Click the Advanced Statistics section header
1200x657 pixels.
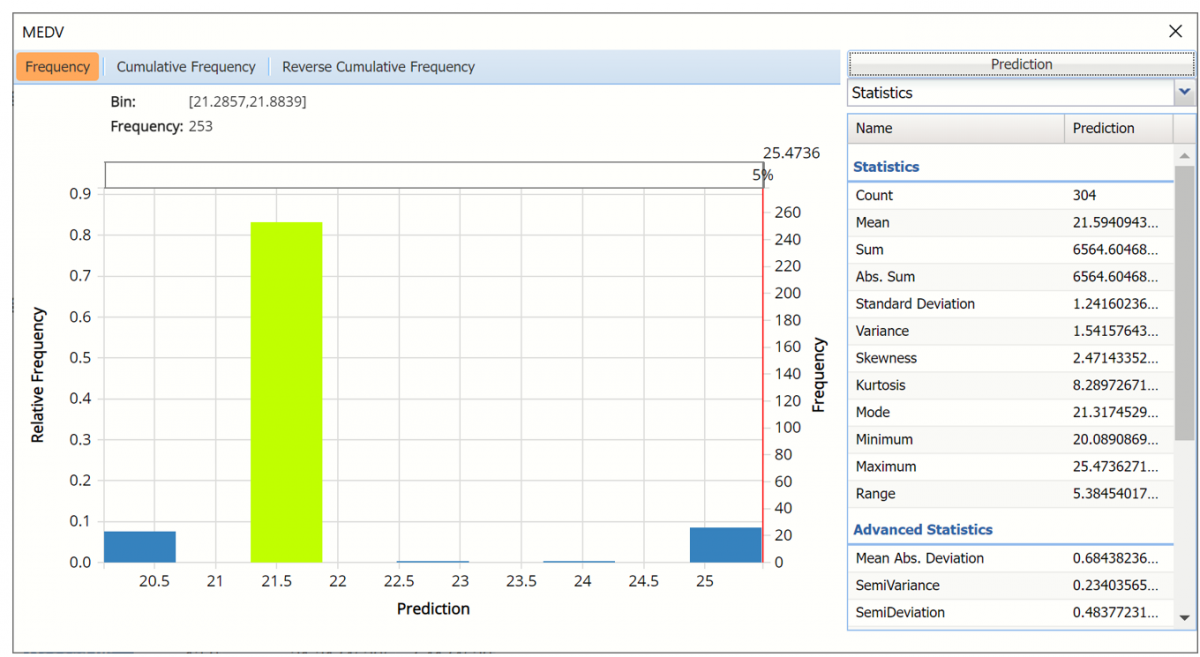923,529
